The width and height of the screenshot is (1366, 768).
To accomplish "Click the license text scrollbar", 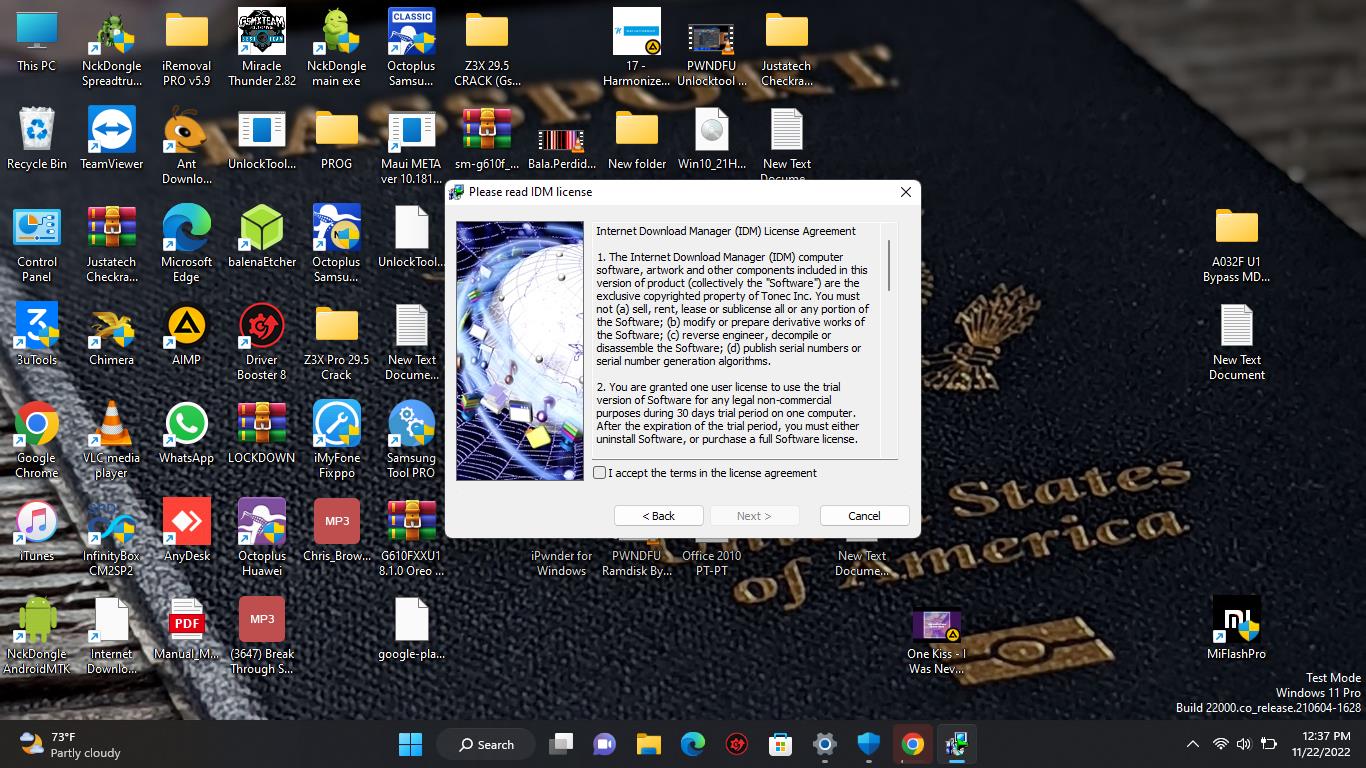I will [x=888, y=266].
